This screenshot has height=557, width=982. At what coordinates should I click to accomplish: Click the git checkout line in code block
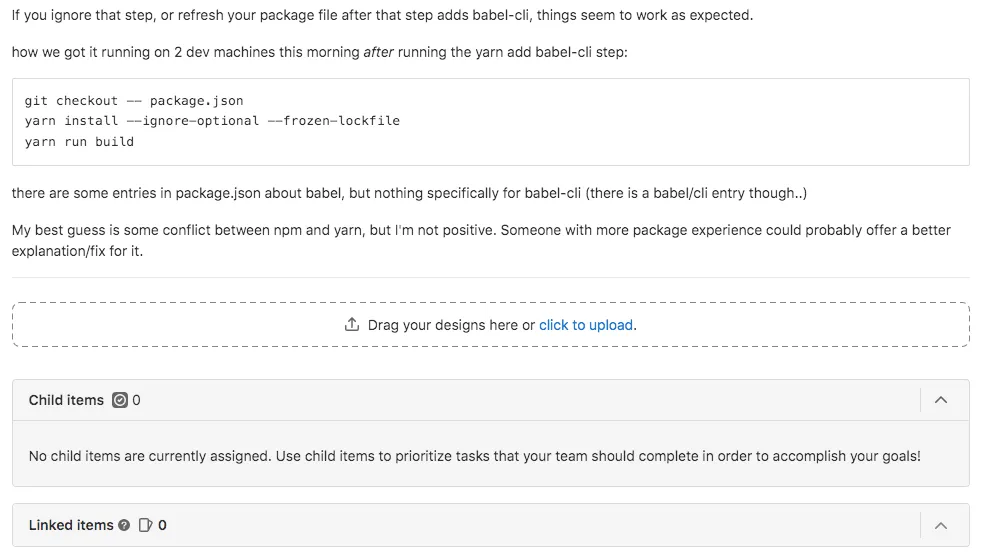coord(134,101)
